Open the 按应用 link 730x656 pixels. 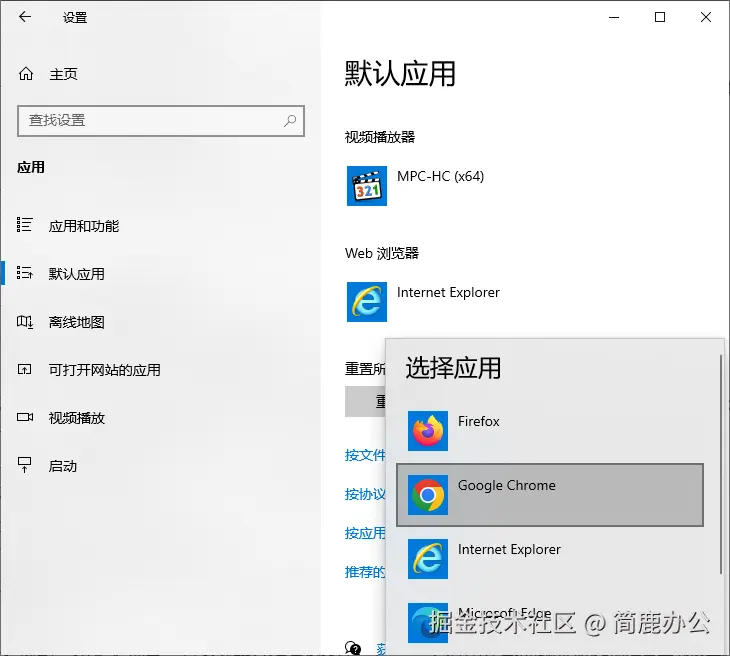coord(365,533)
